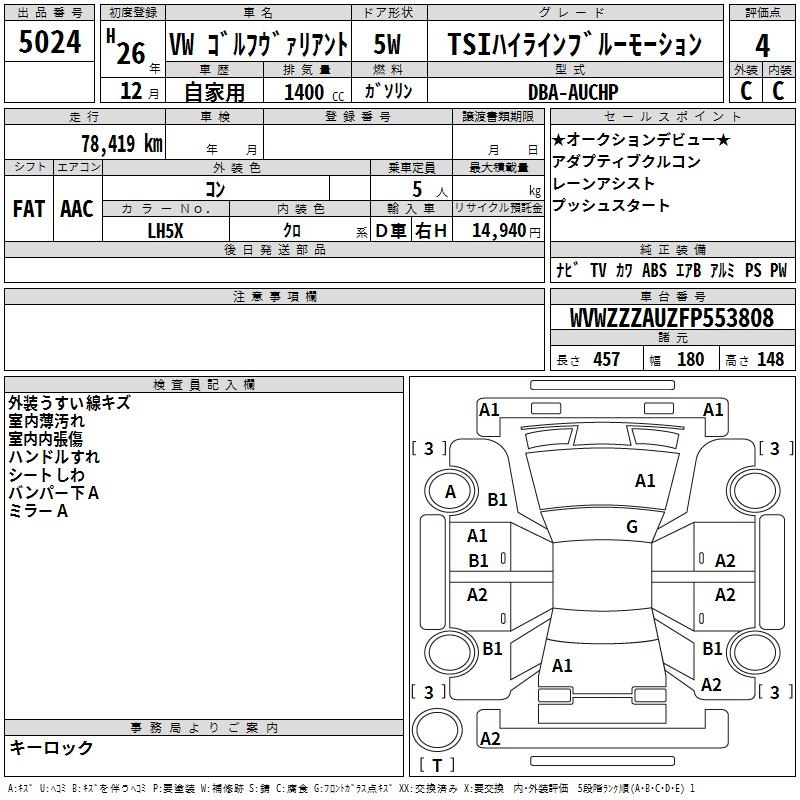Select the 検査員記入欄 section header

[204, 385]
